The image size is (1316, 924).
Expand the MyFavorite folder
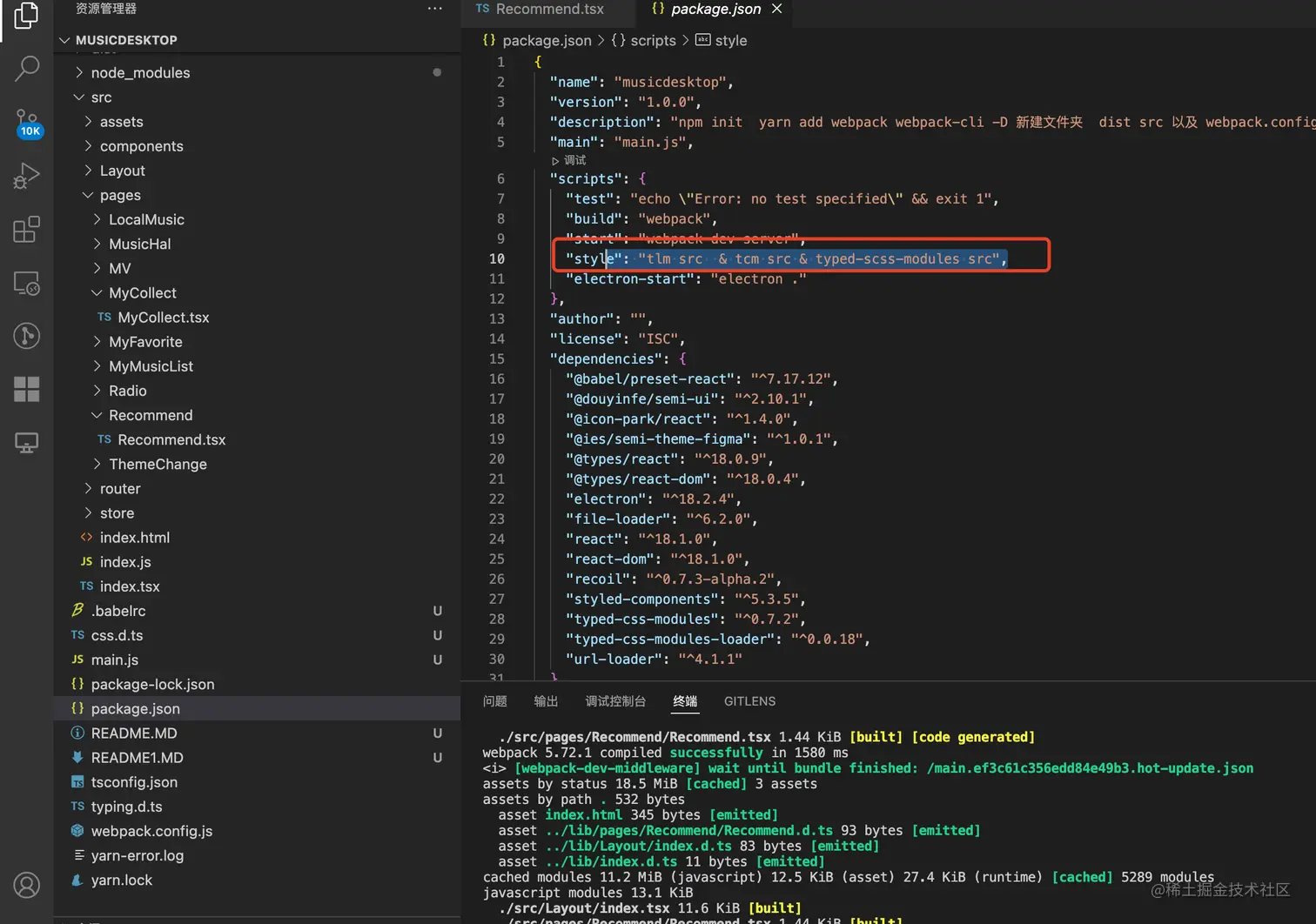257,342
